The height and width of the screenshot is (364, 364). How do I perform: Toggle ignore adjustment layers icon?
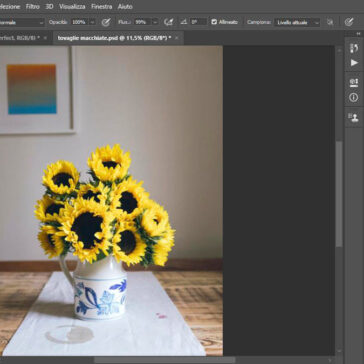tap(330, 22)
